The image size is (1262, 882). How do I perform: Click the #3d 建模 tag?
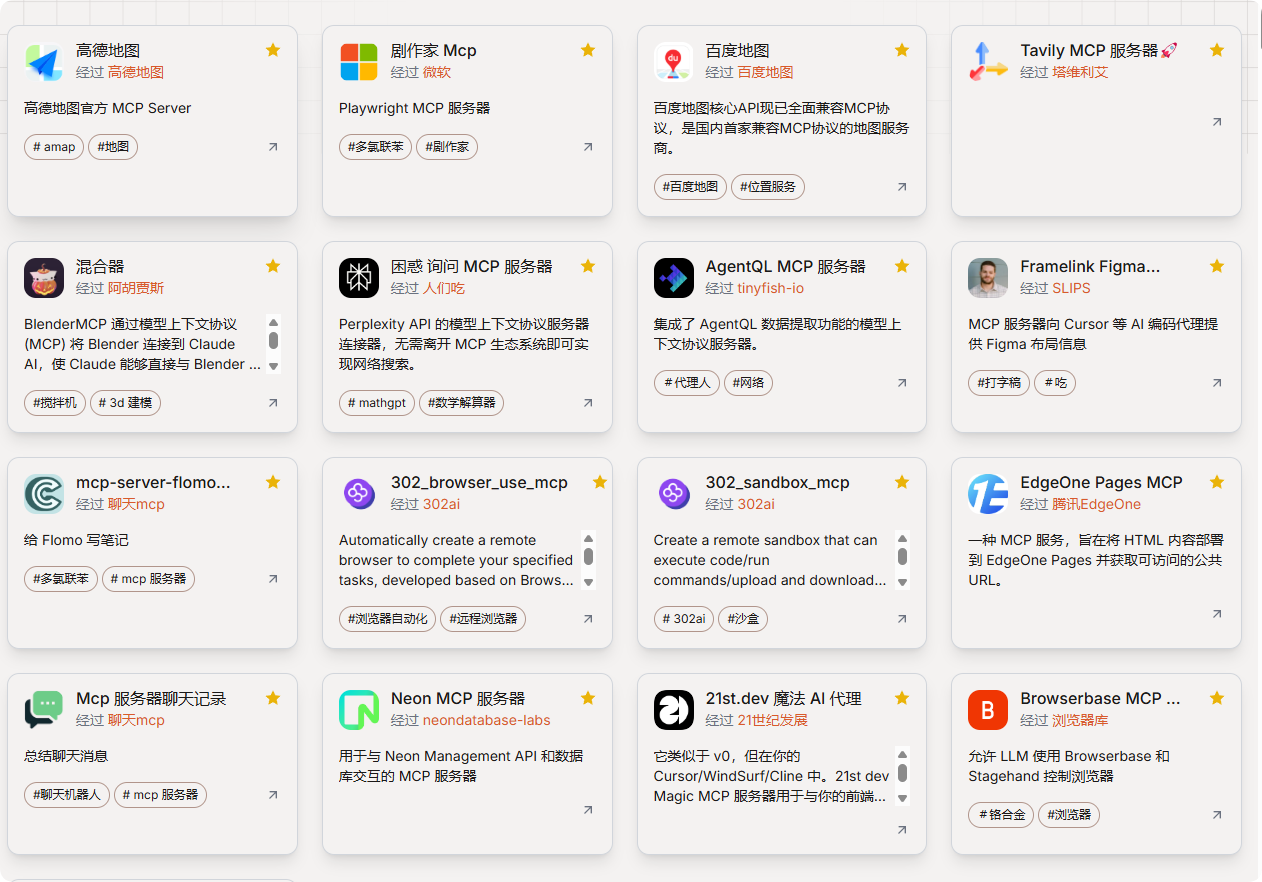click(125, 403)
